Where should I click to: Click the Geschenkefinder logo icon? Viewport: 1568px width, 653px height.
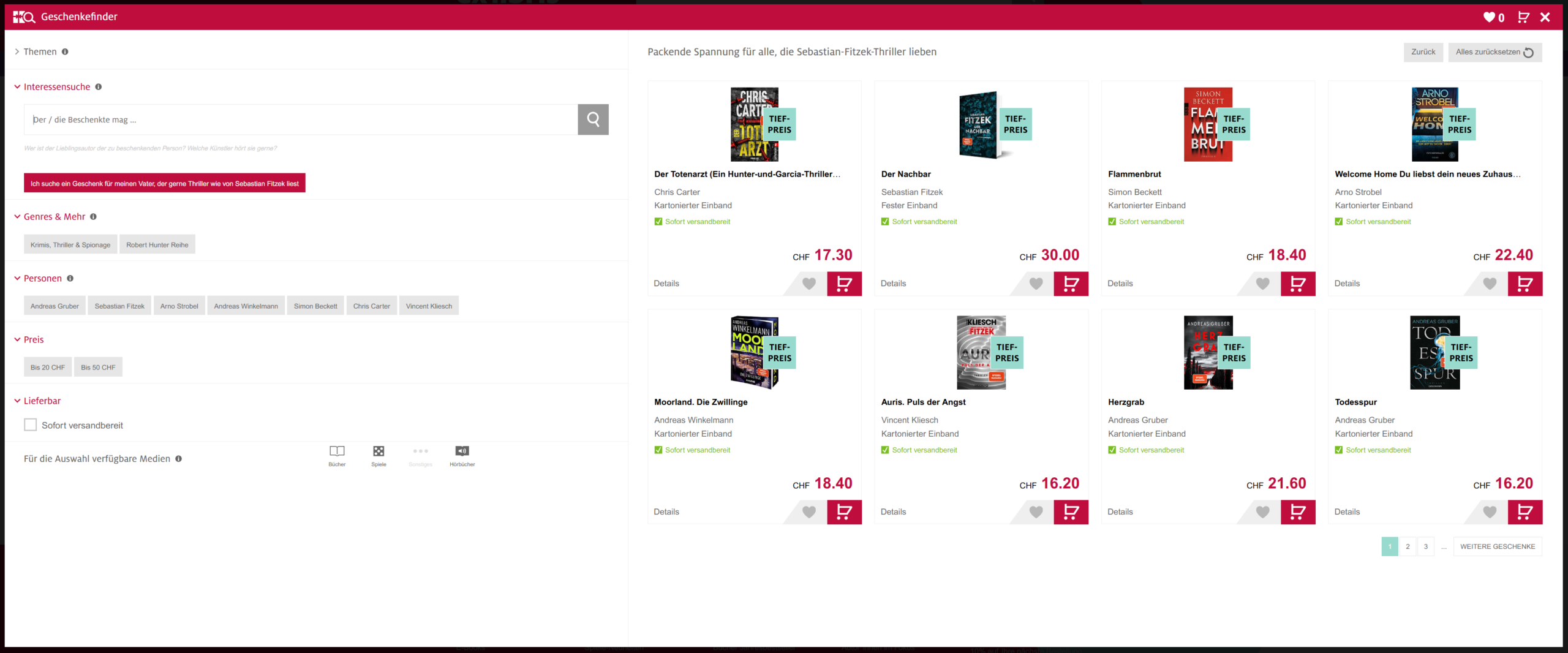pyautogui.click(x=24, y=17)
